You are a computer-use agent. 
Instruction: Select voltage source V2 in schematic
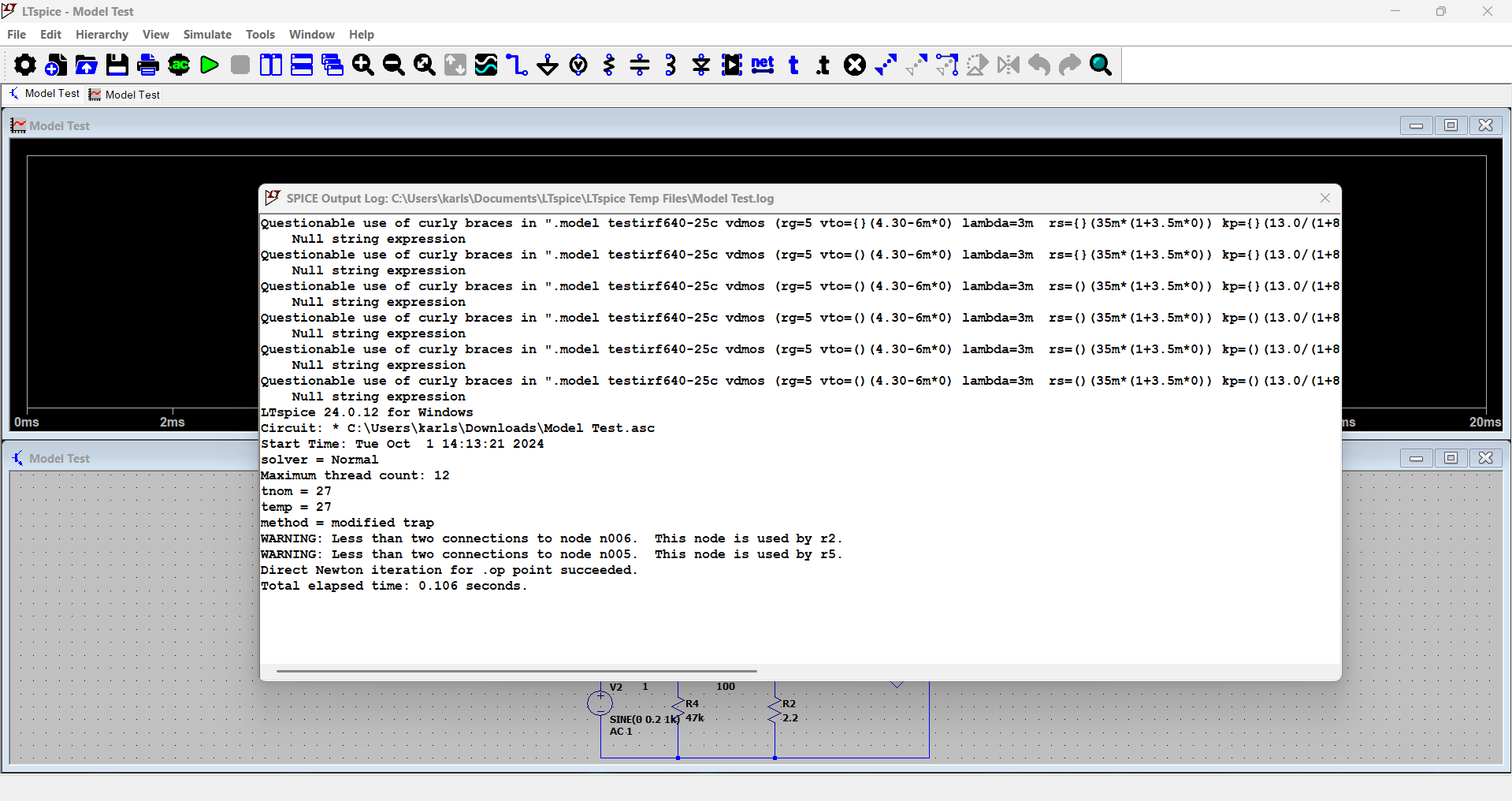click(600, 702)
